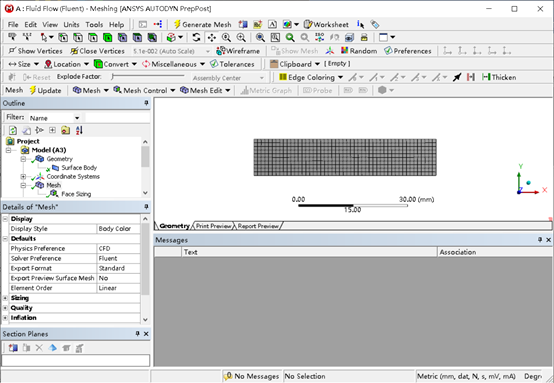Open the View menu

(x=50, y=24)
